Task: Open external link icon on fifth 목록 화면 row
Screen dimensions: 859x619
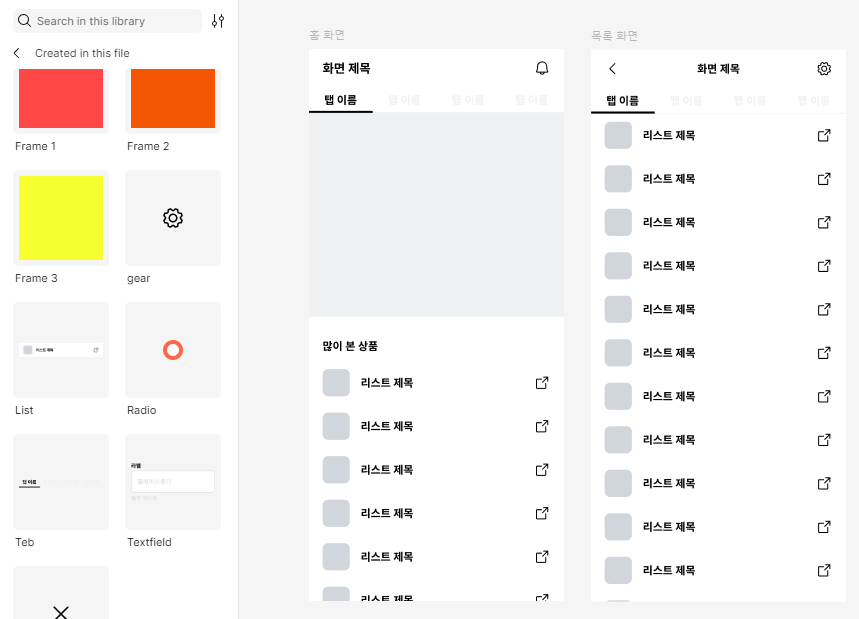Action: [x=824, y=310]
